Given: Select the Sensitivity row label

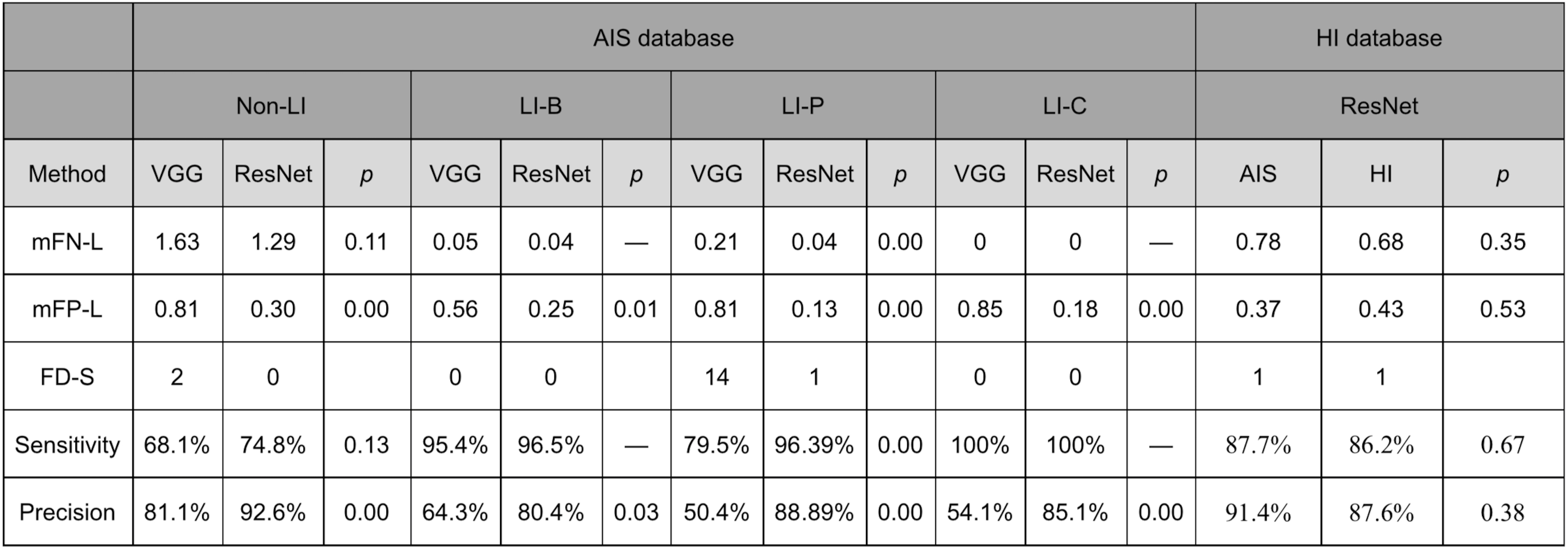Looking at the screenshot, I should pyautogui.click(x=68, y=445).
